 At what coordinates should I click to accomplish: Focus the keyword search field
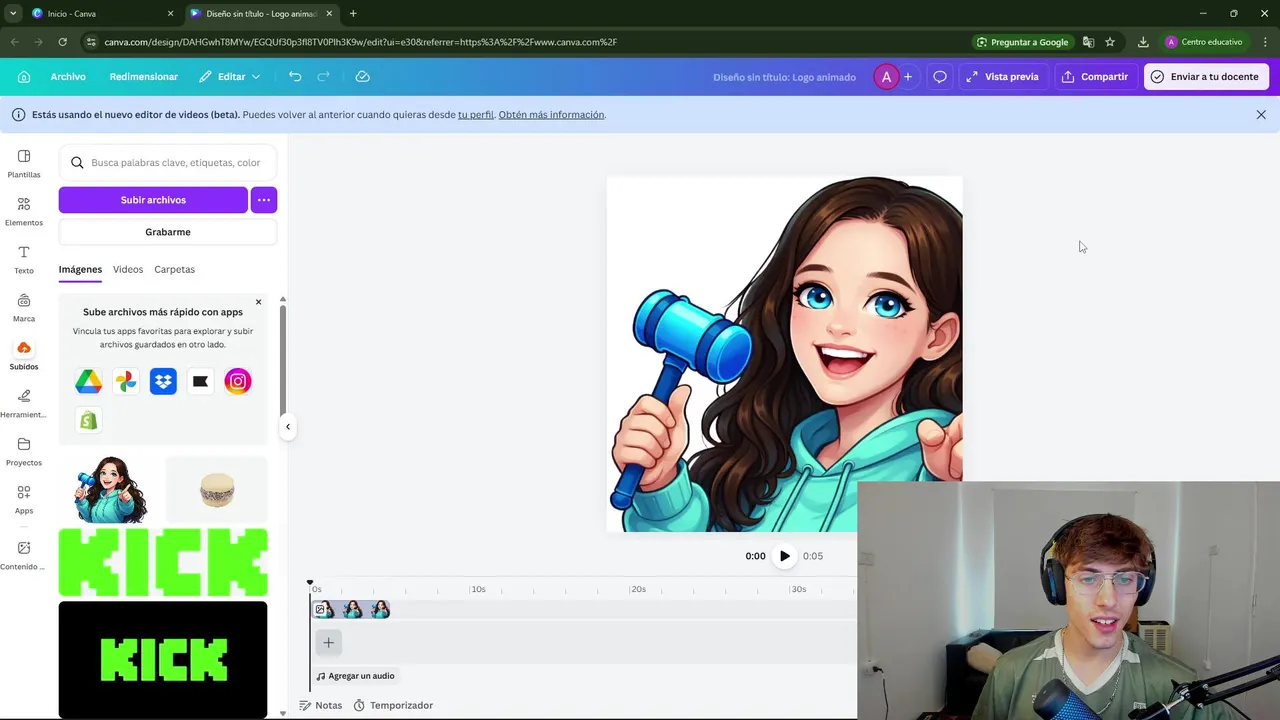168,163
